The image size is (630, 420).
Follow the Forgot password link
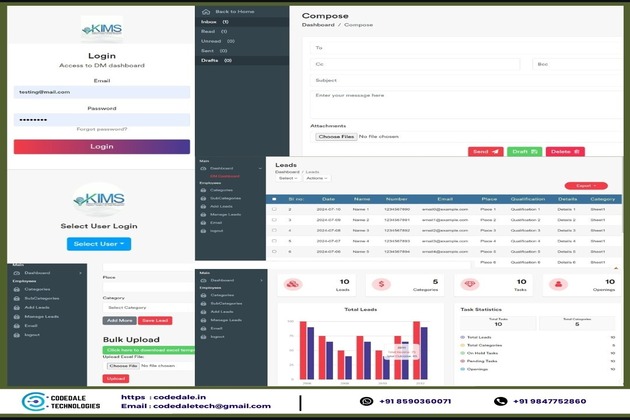click(101, 129)
